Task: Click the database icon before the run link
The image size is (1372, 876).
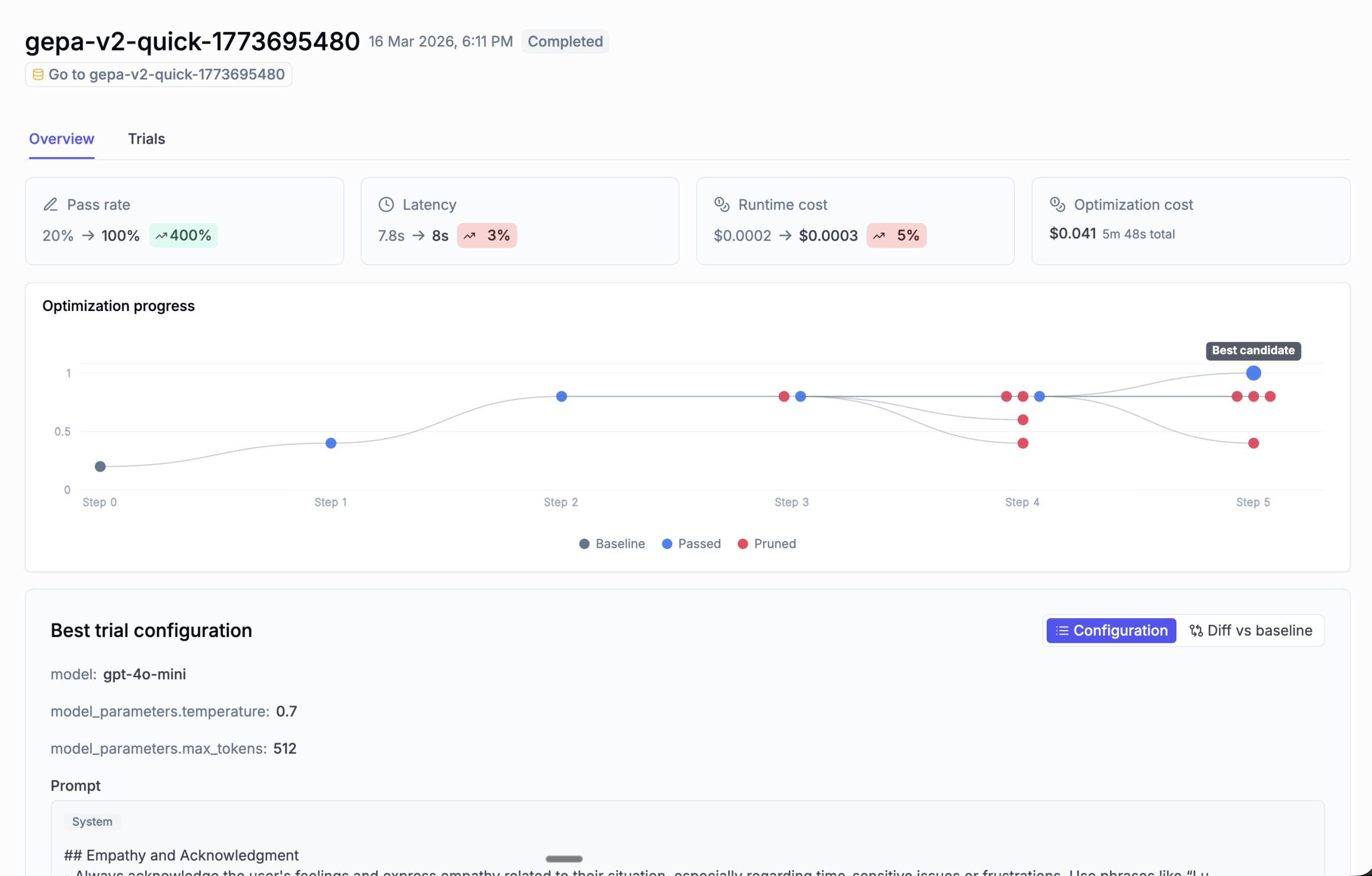Action: (38, 74)
